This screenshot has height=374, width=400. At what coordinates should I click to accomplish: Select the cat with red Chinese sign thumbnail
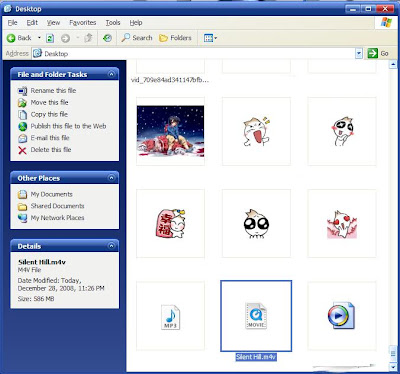pos(170,223)
